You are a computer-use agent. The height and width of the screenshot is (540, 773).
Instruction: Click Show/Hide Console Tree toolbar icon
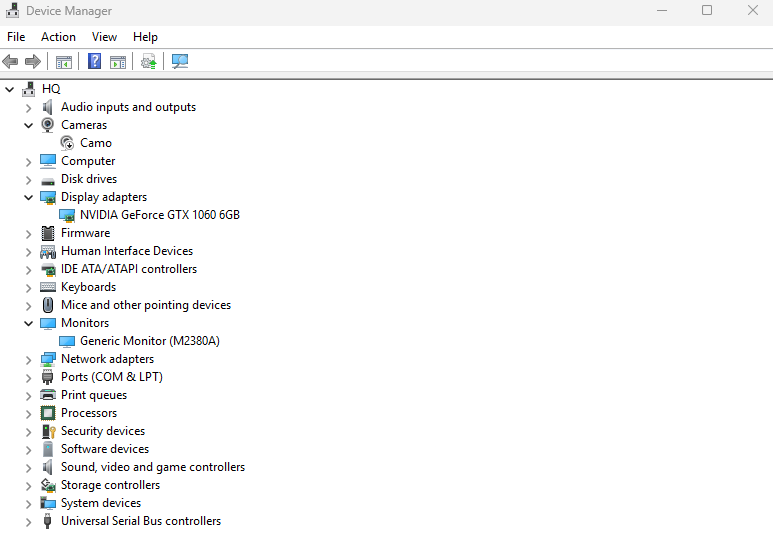point(64,62)
